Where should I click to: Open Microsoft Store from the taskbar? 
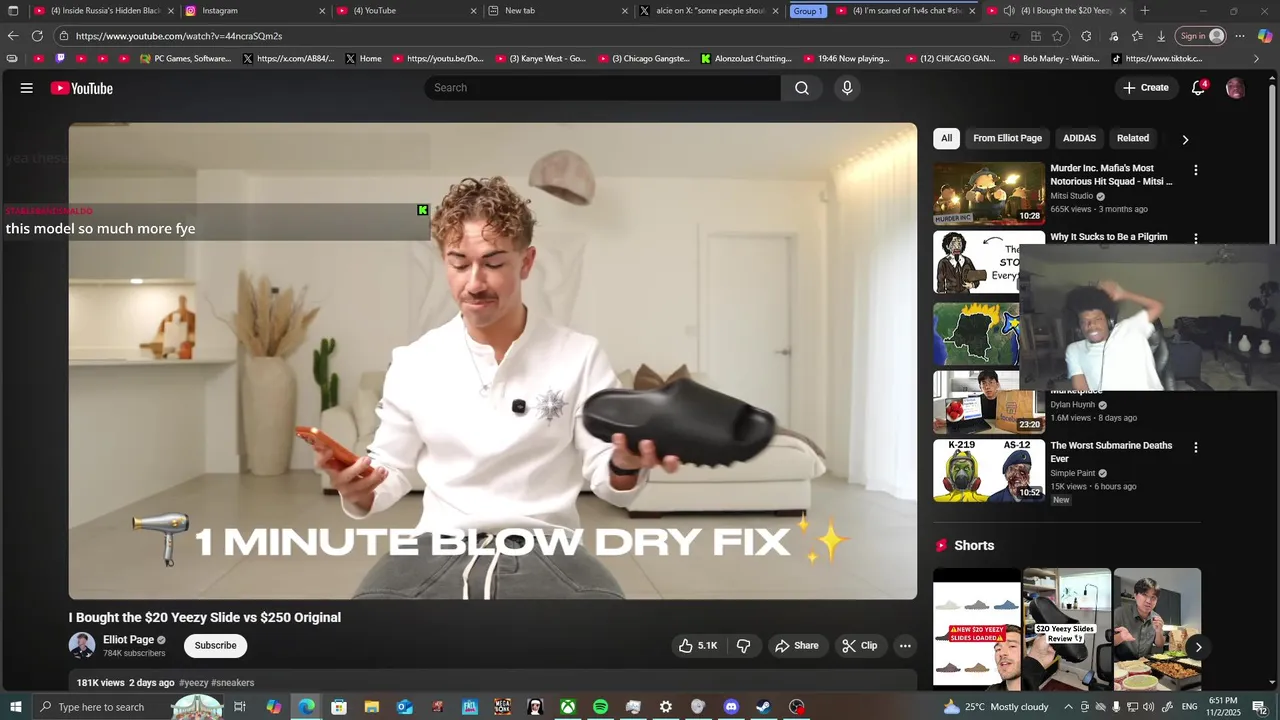point(339,707)
